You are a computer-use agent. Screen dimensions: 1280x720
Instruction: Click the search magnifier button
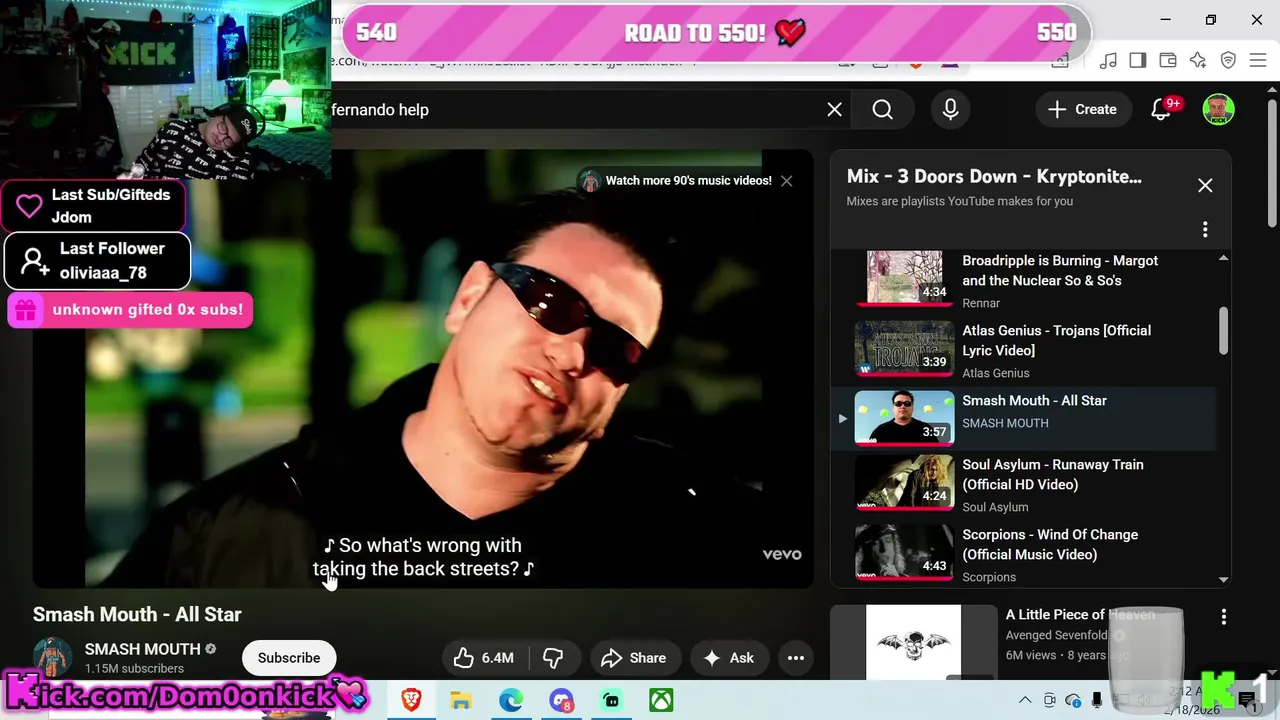882,110
